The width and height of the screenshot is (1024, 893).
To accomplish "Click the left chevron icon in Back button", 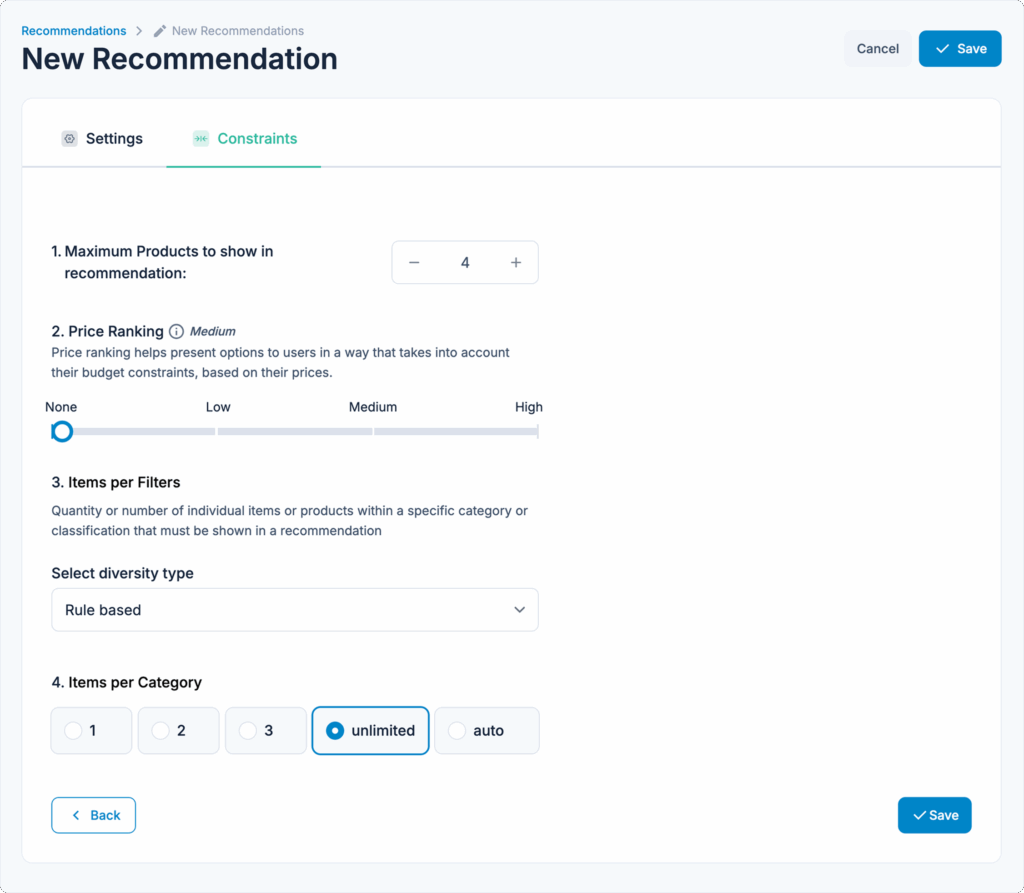I will (x=76, y=815).
